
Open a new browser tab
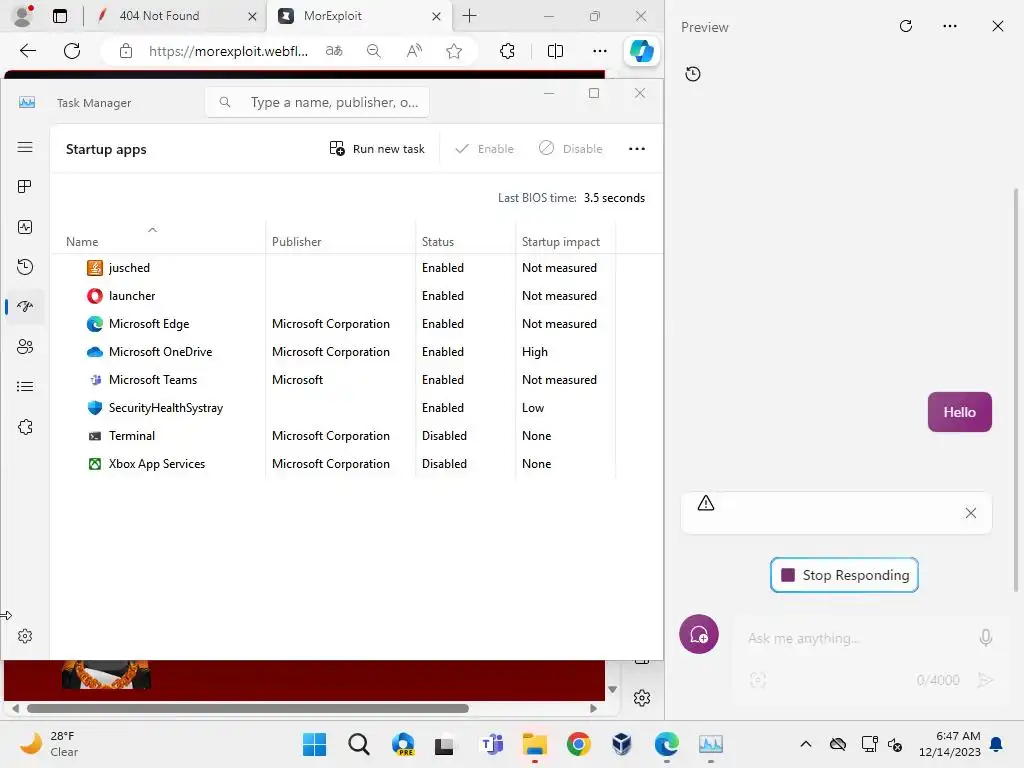coord(470,16)
